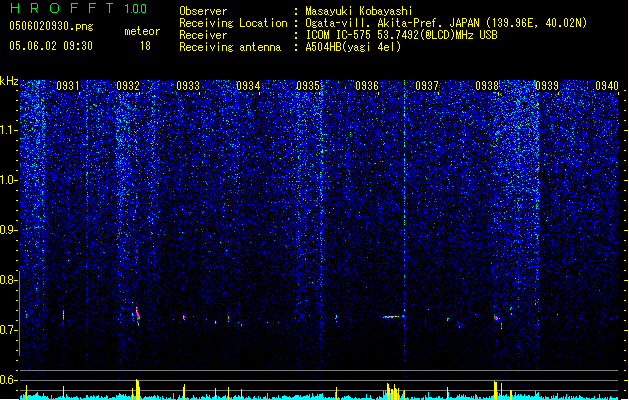Click the 0933 time marker

[x=188, y=86]
